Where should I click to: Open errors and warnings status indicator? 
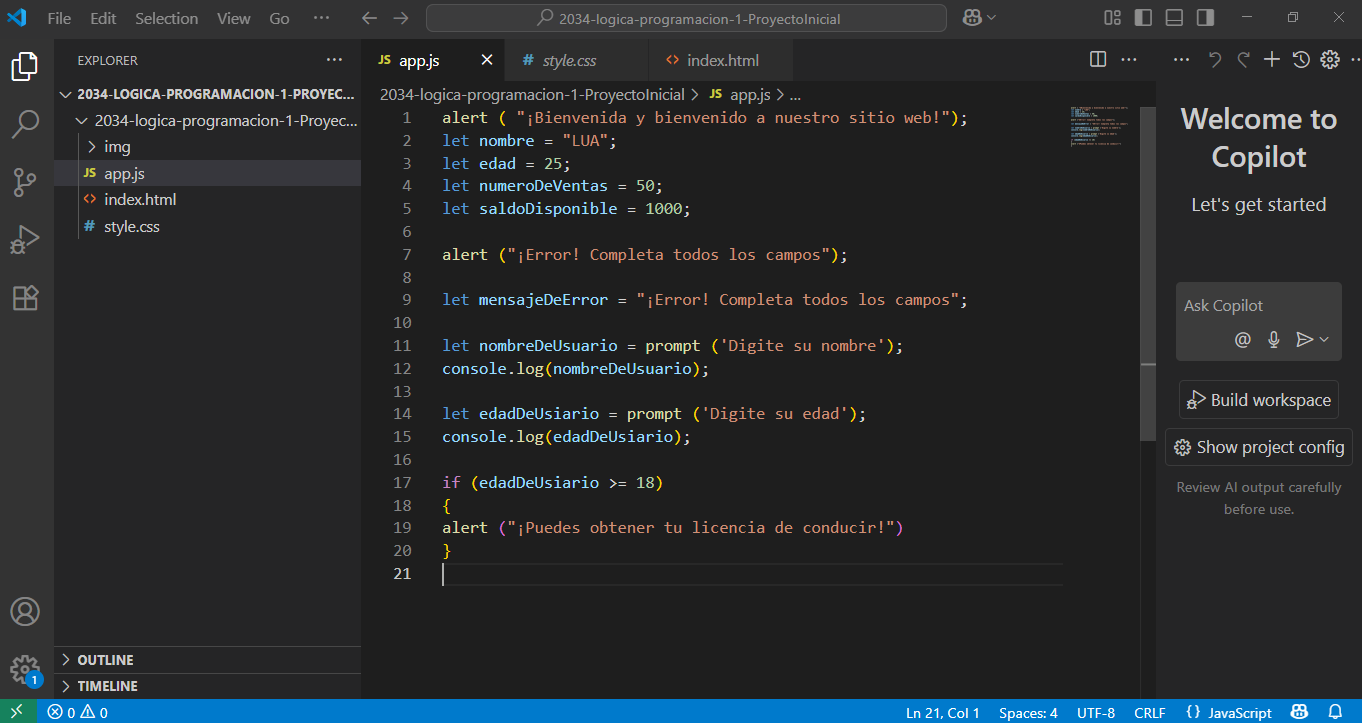78,712
